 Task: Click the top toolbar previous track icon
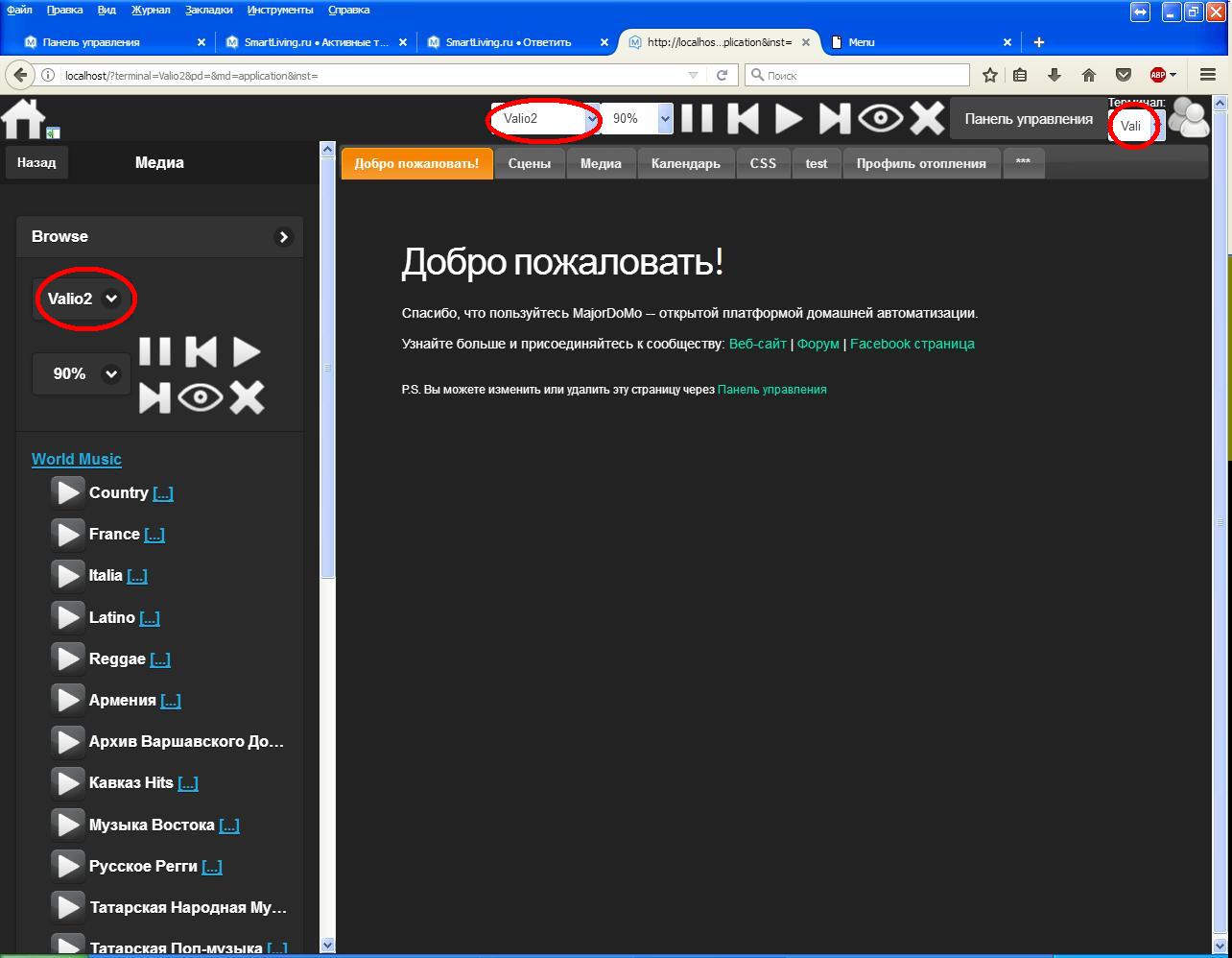[x=743, y=119]
